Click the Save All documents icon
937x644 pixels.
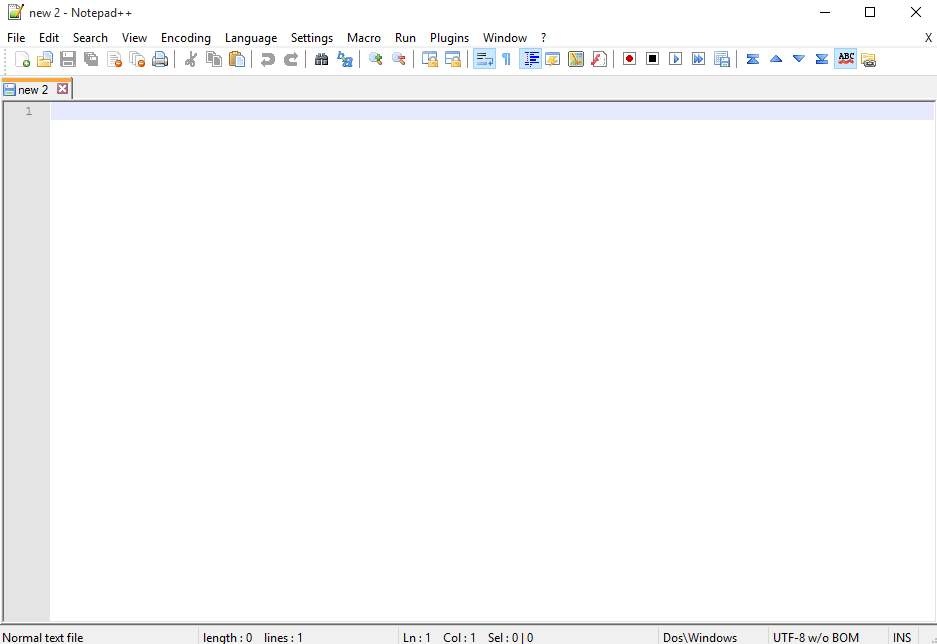coord(91,59)
